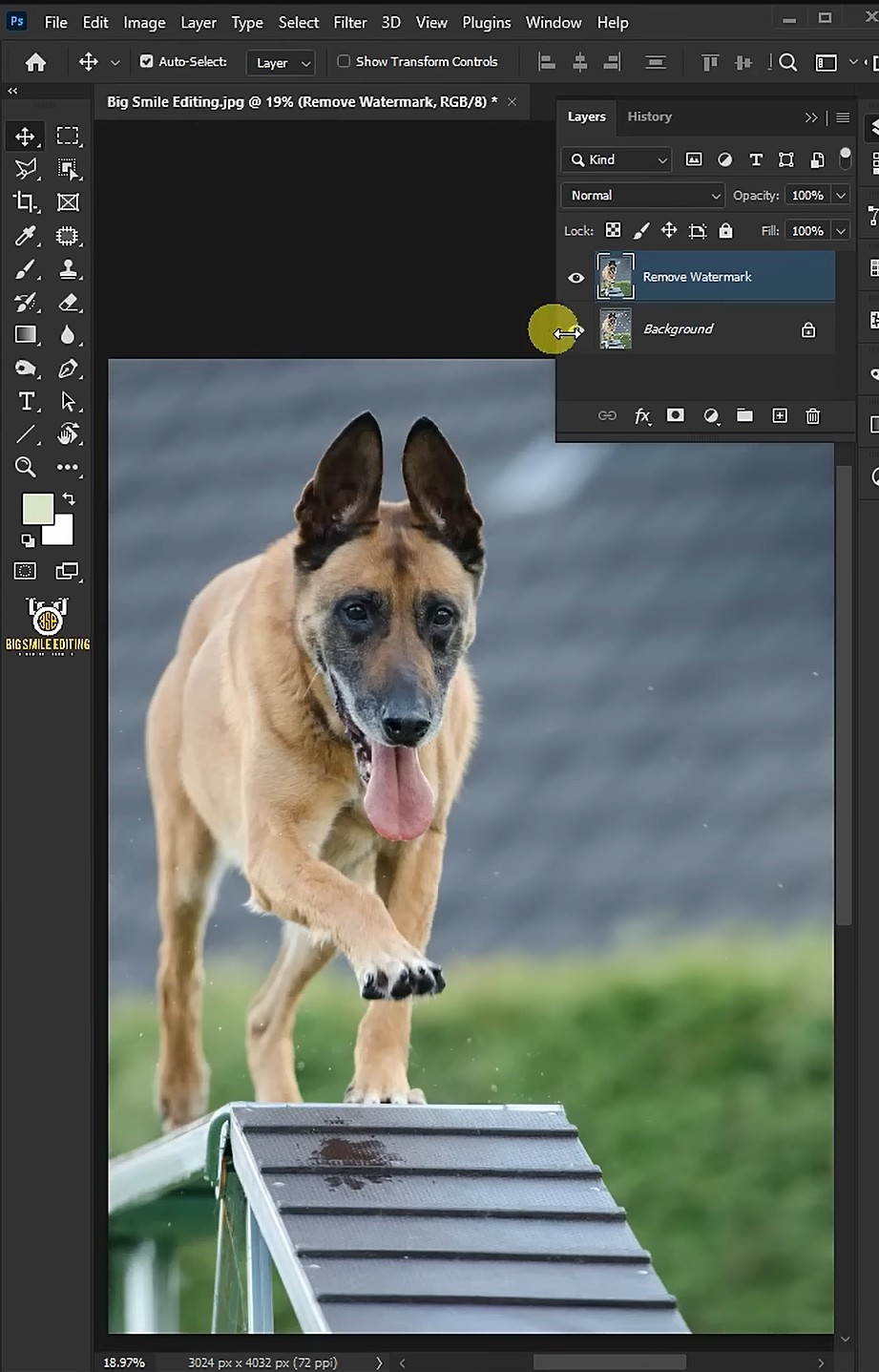This screenshot has height=1372, width=879.
Task: Open the Auto-Select Layer dropdown
Action: point(281,62)
